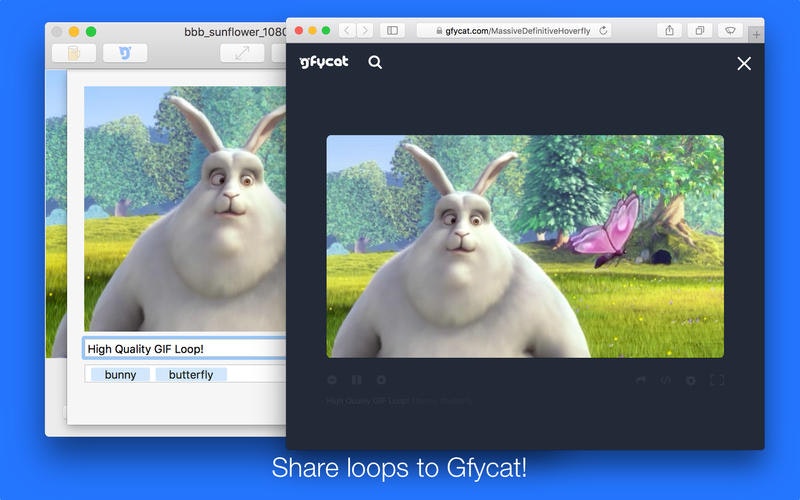Click the Gfycat share toolbar button

pos(125,53)
